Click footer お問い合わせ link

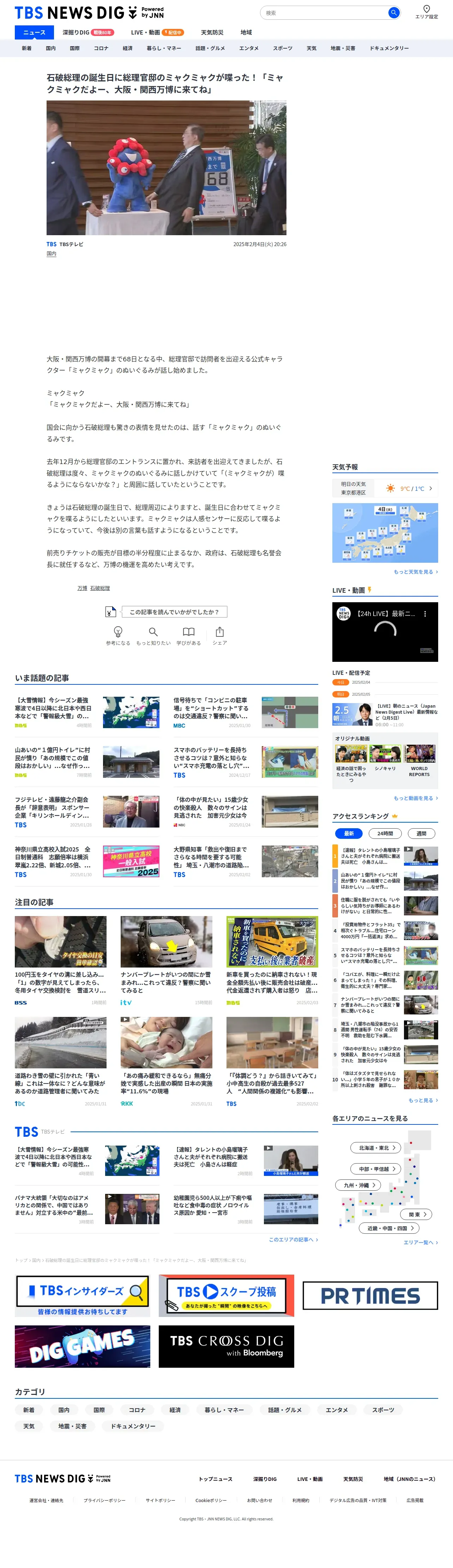(259, 1500)
